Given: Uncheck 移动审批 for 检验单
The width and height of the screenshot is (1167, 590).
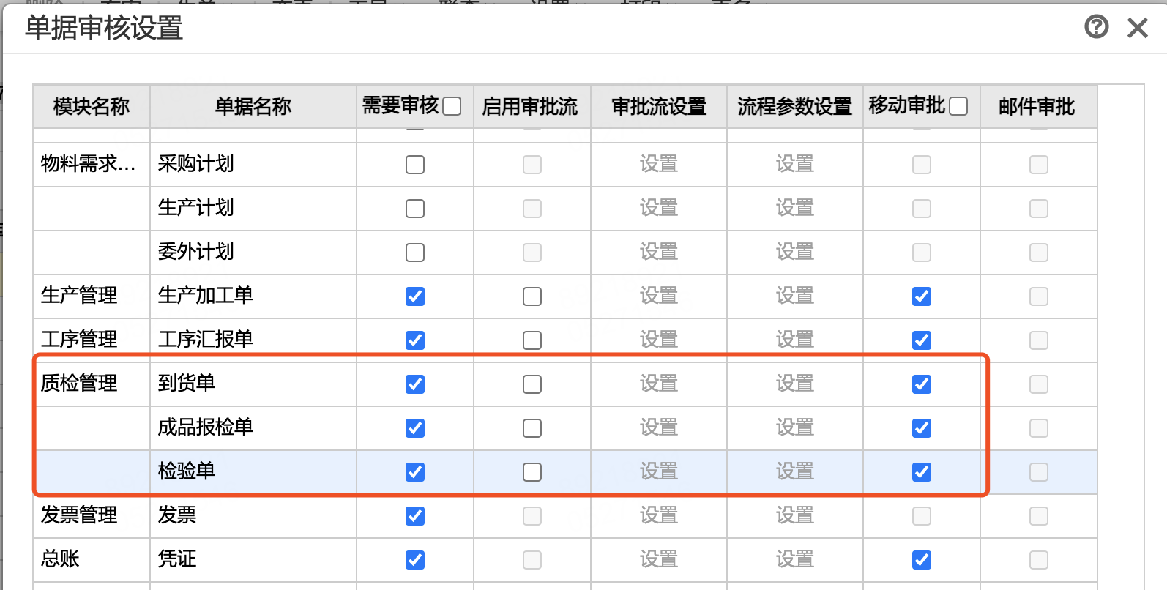Looking at the screenshot, I should (x=922, y=472).
